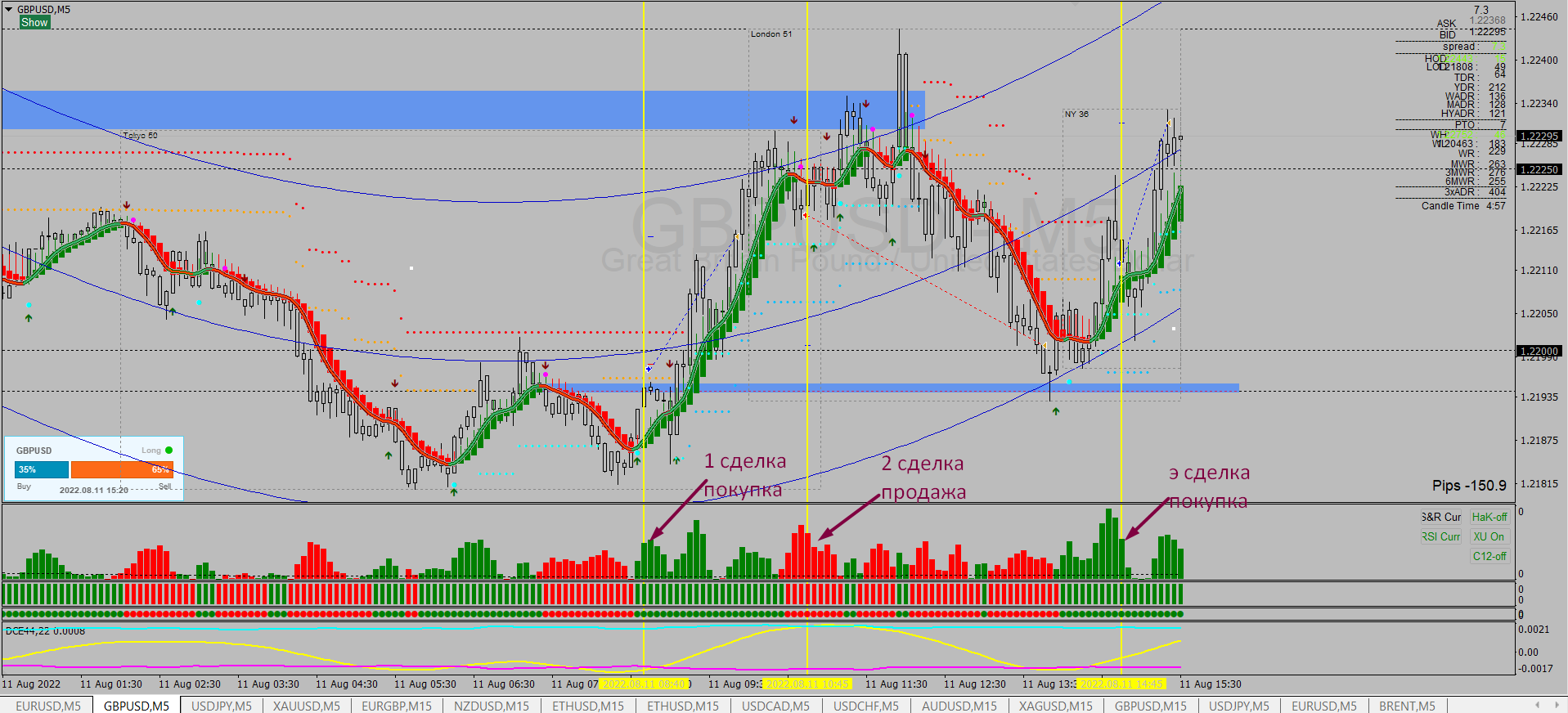Open the USDCAD,M5 chart tab
The height and width of the screenshot is (713, 1568).
pos(776,706)
